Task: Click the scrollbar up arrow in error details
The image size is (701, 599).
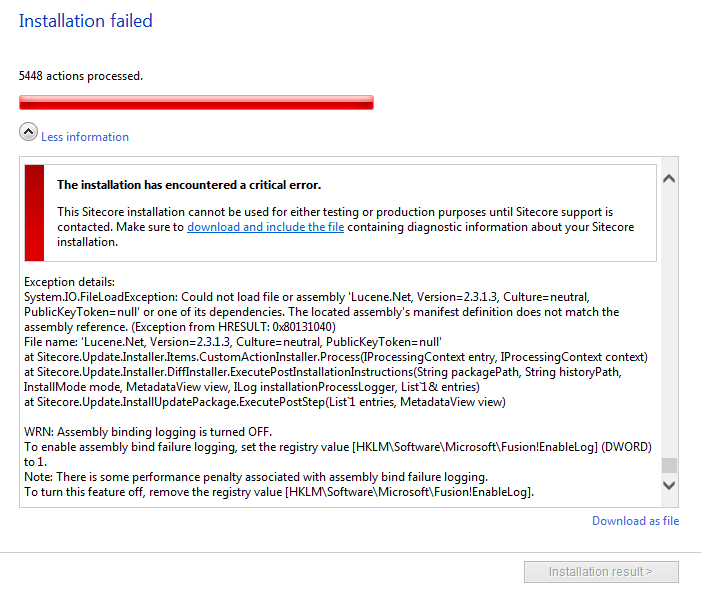Action: [669, 179]
